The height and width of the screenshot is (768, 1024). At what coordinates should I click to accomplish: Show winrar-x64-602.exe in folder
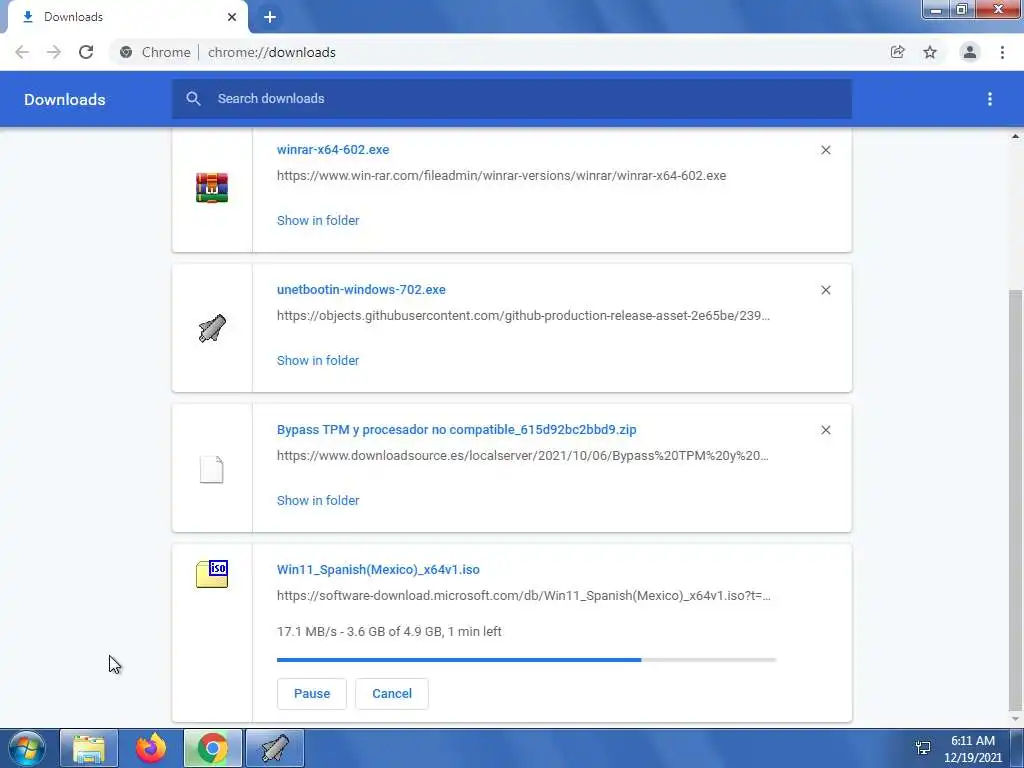tap(318, 221)
